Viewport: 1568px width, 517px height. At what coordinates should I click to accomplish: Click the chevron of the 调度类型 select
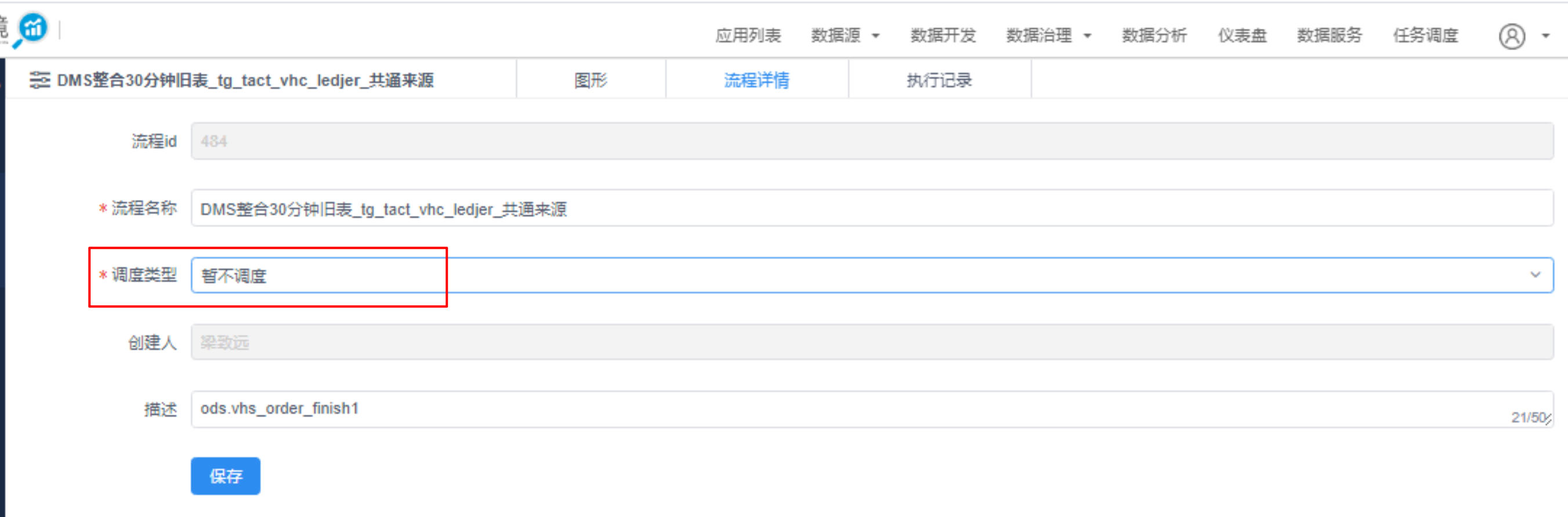(x=1535, y=274)
